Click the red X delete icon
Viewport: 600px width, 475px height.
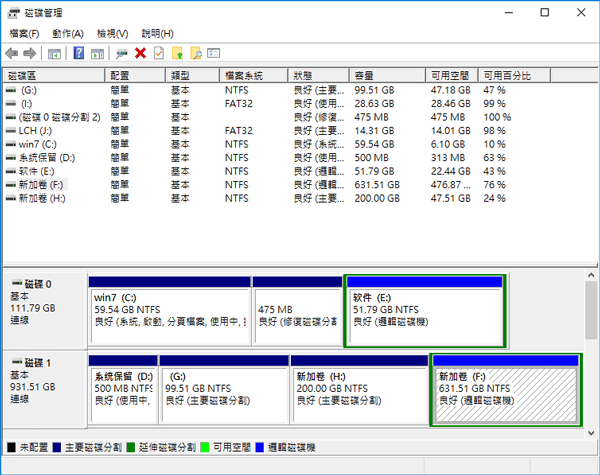point(140,53)
